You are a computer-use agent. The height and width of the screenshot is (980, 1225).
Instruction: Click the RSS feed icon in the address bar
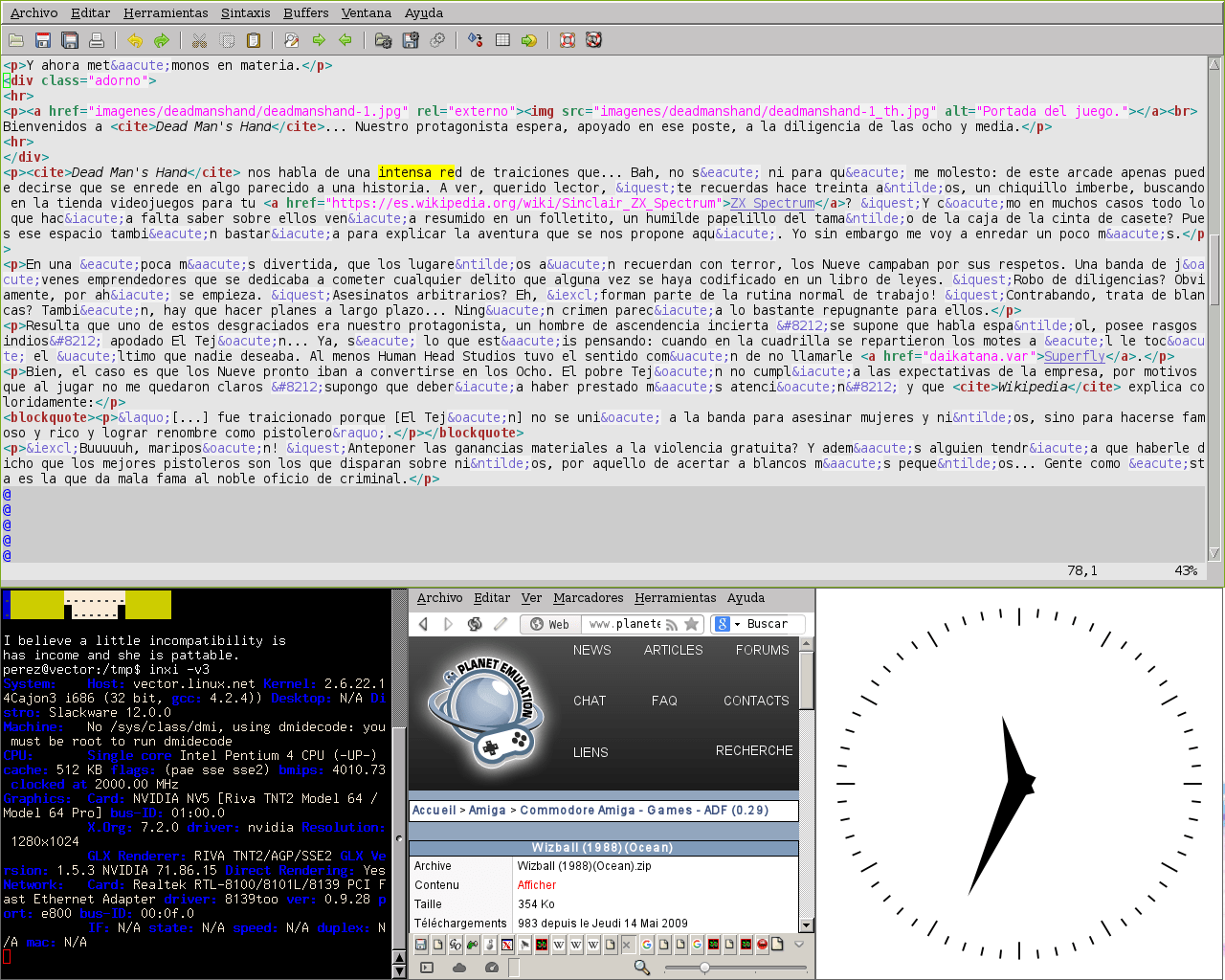pos(672,624)
